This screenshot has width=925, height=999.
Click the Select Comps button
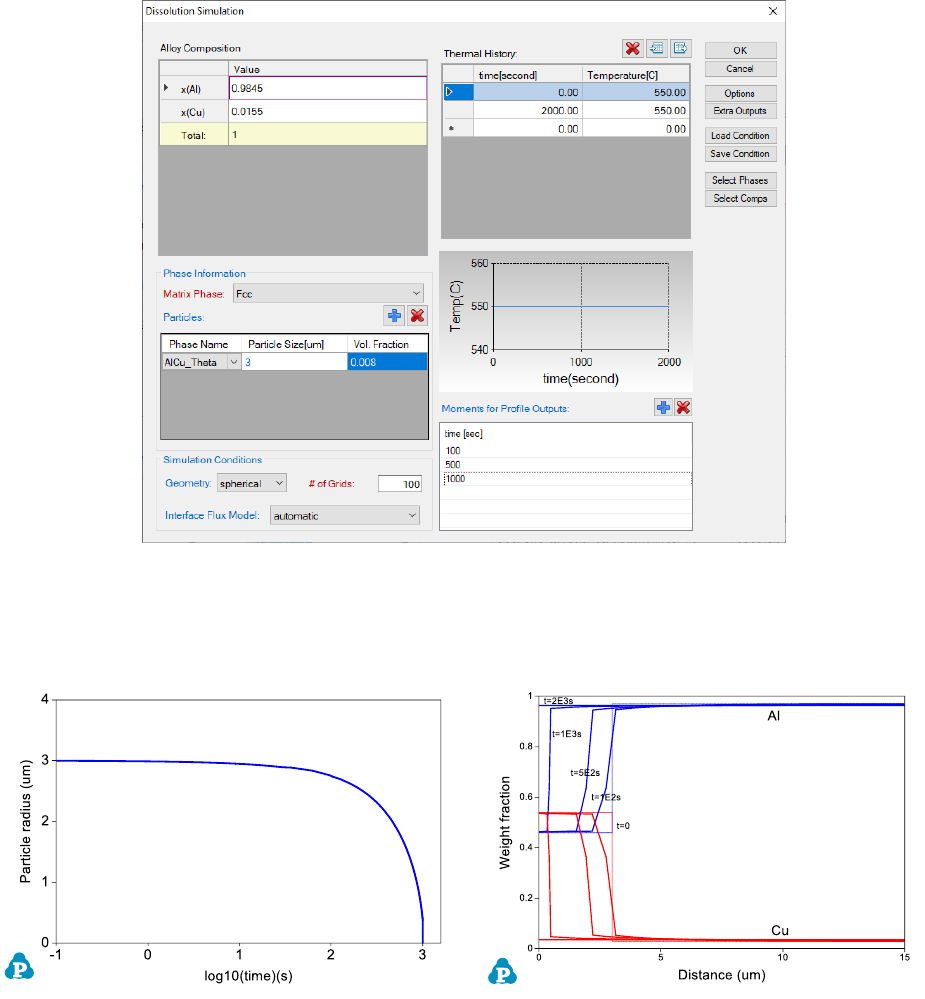(740, 198)
